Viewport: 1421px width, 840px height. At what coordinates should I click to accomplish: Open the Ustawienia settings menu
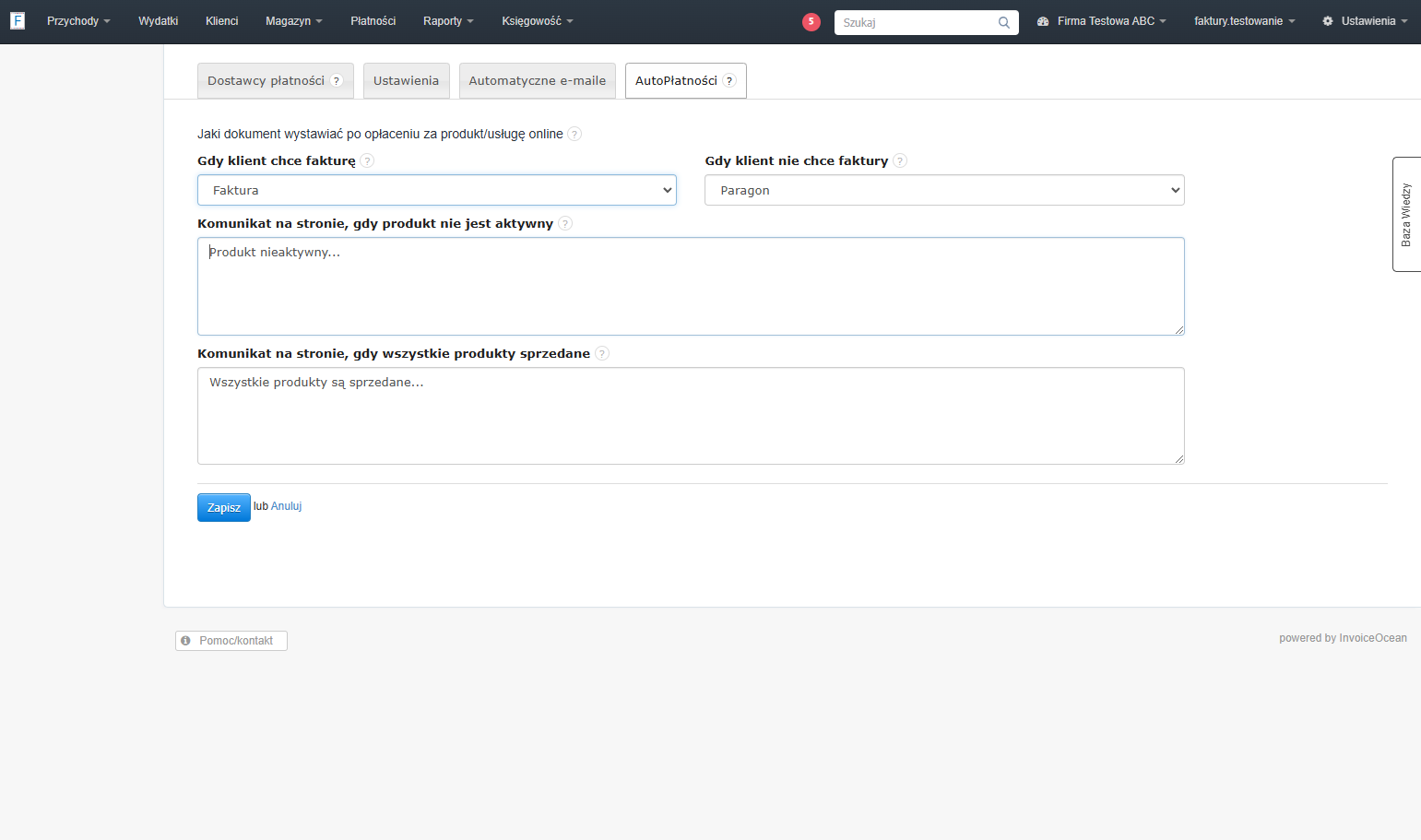coord(1366,21)
